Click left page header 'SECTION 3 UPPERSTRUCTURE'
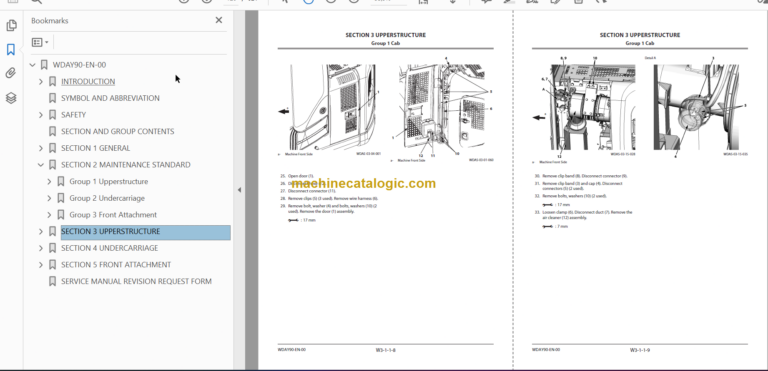The height and width of the screenshot is (371, 768). 385,35
